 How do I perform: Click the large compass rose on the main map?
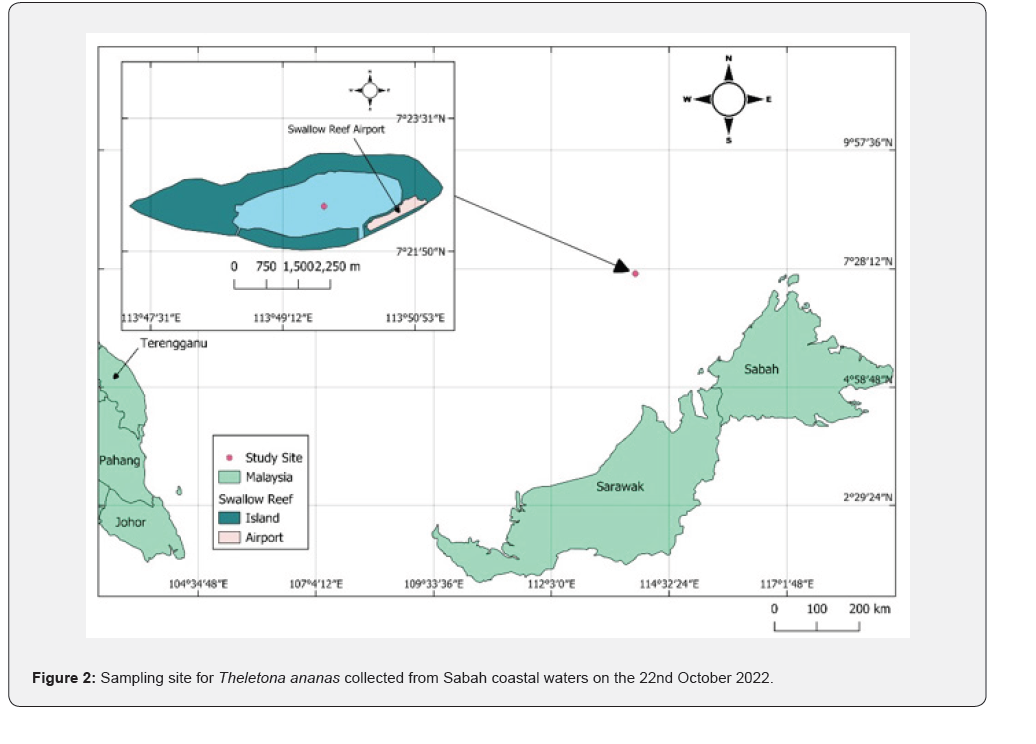coord(728,99)
